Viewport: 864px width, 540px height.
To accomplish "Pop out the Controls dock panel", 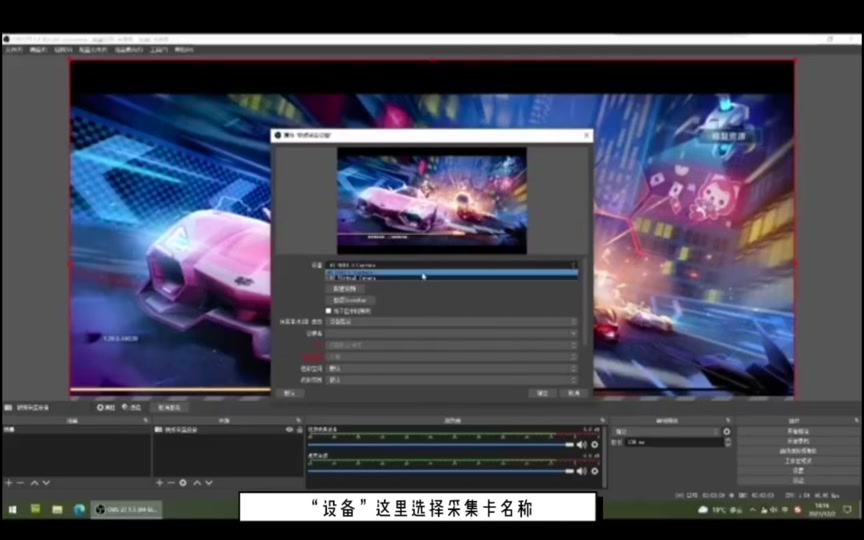I will [x=857, y=420].
